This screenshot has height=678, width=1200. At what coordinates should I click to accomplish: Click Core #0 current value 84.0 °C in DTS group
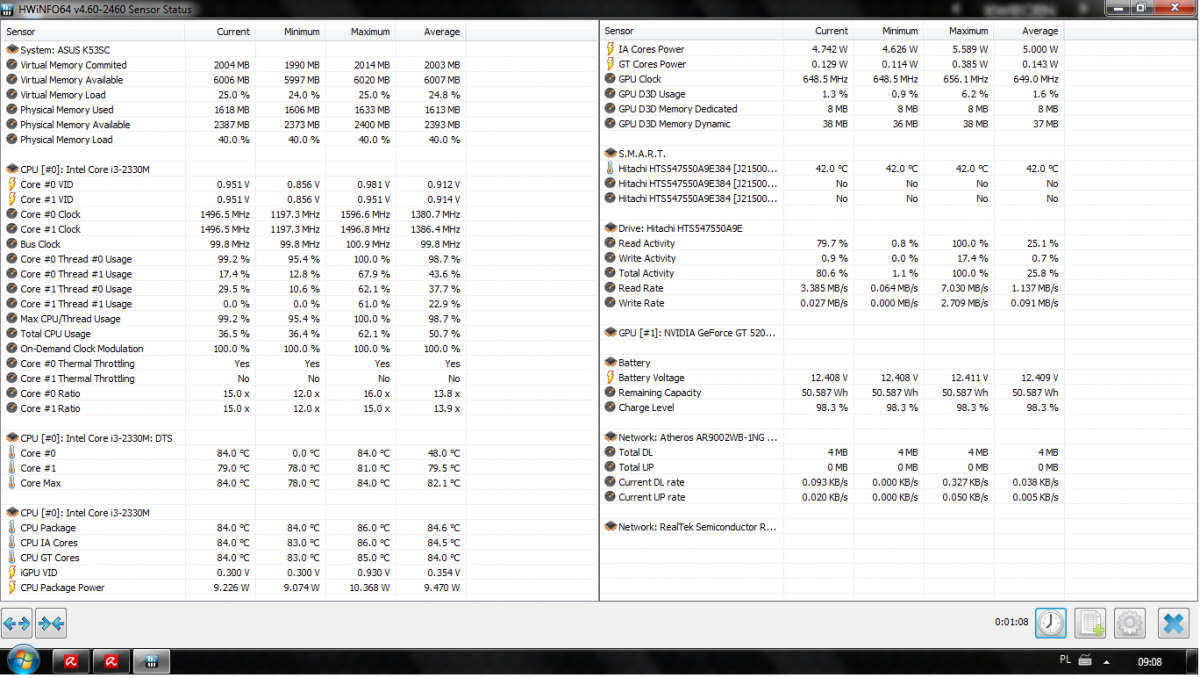(x=232, y=453)
